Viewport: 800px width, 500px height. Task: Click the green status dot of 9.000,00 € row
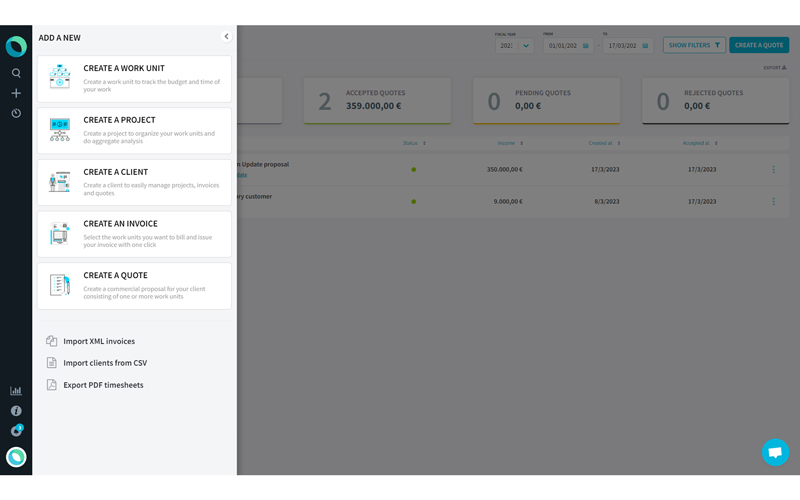click(414, 202)
